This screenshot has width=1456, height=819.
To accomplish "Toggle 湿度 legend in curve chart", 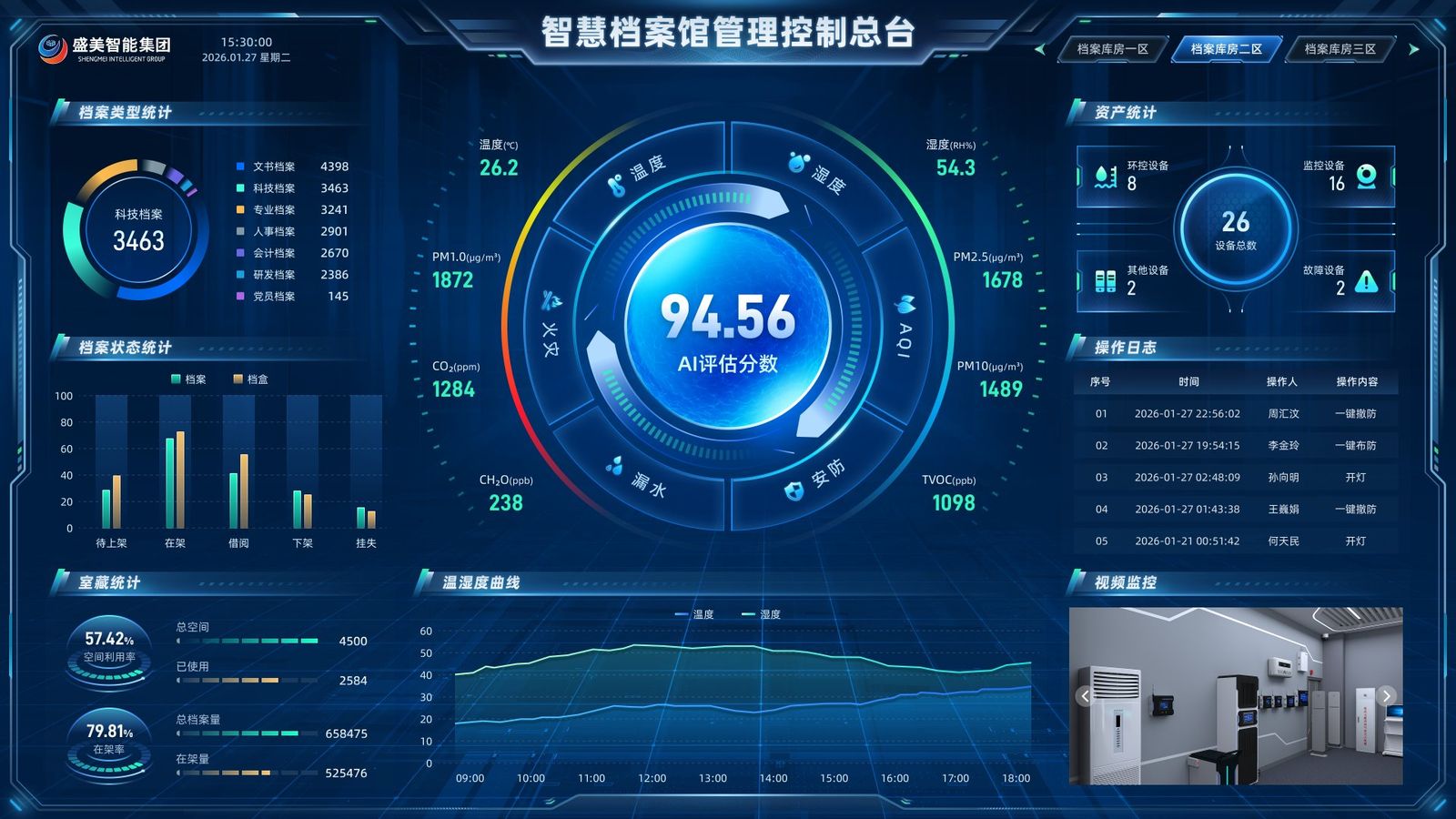I will 761,614.
